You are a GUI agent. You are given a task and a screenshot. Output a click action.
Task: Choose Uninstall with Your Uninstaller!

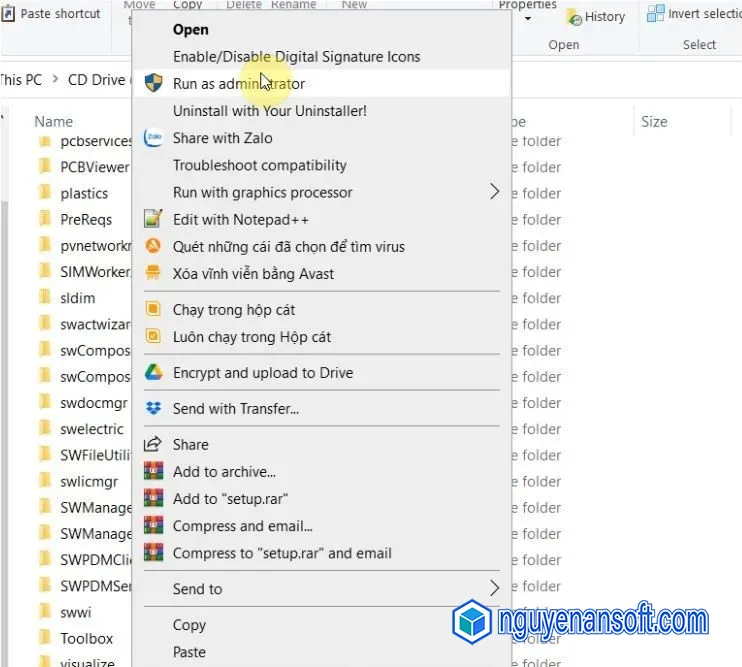[x=270, y=111]
